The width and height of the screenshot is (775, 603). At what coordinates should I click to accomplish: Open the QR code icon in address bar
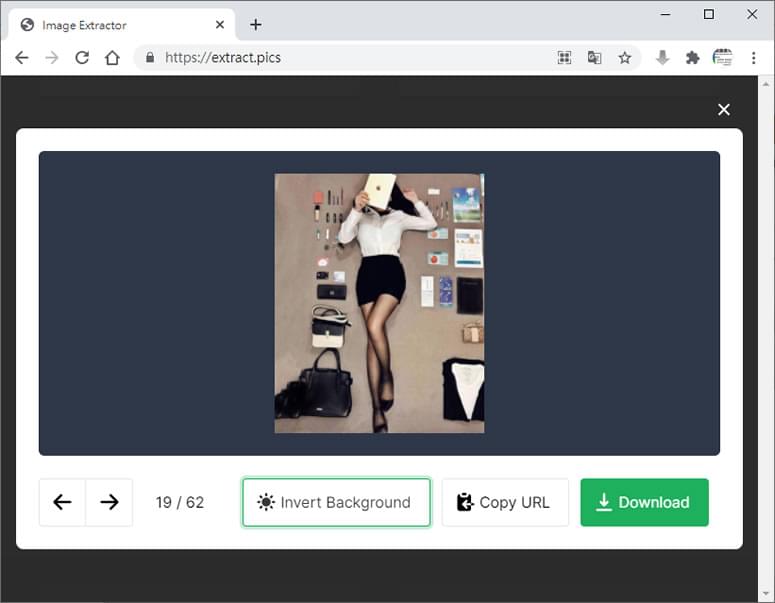point(564,58)
